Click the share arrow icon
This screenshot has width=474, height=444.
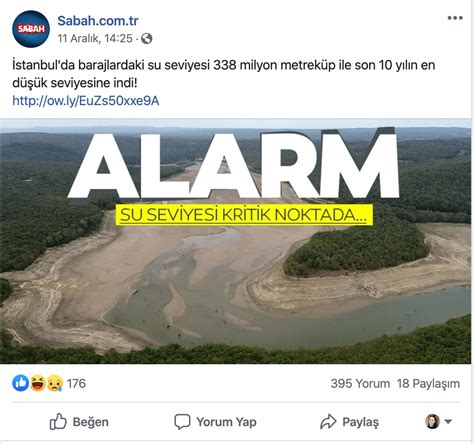[x=328, y=422]
